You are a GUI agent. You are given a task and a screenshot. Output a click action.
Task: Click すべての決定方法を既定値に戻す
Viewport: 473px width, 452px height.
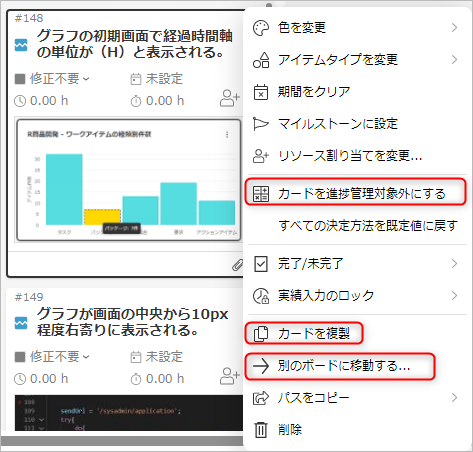pyautogui.click(x=368, y=226)
